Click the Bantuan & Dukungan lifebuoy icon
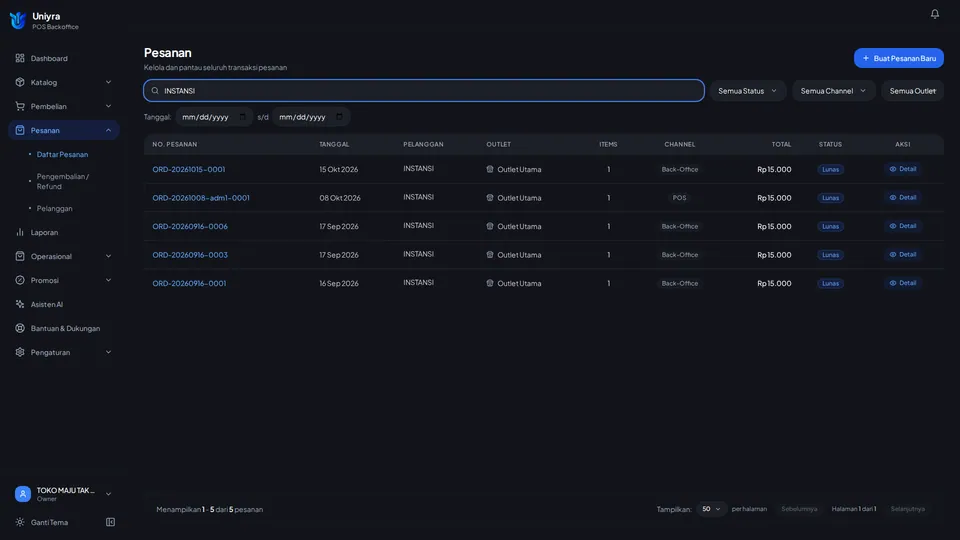Screen dimensions: 960x540 point(20,328)
